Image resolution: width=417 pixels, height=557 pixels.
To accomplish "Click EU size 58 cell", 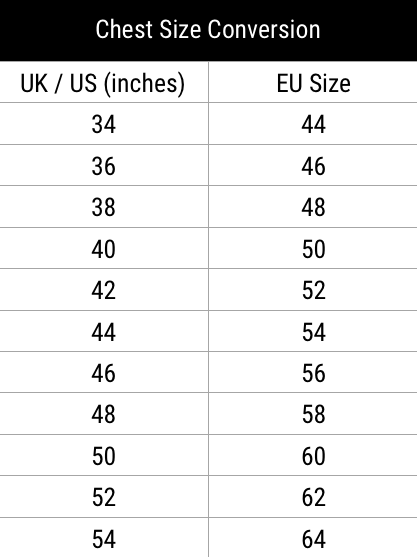I will pyautogui.click(x=313, y=414).
